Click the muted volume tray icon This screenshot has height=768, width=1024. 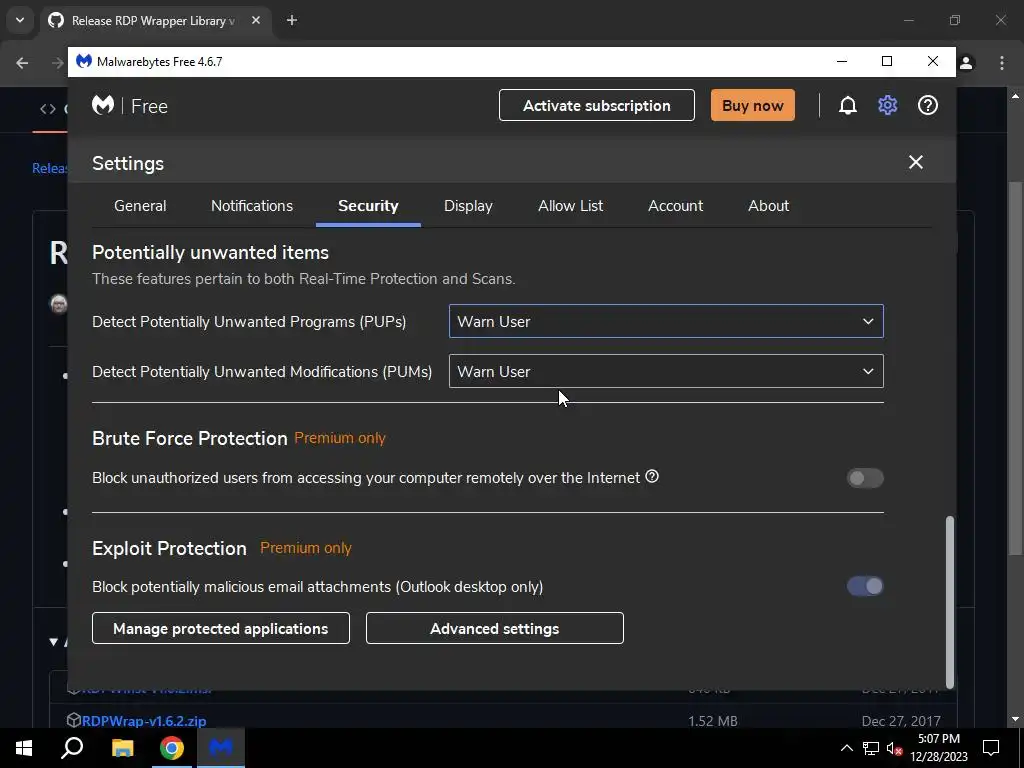coord(894,748)
